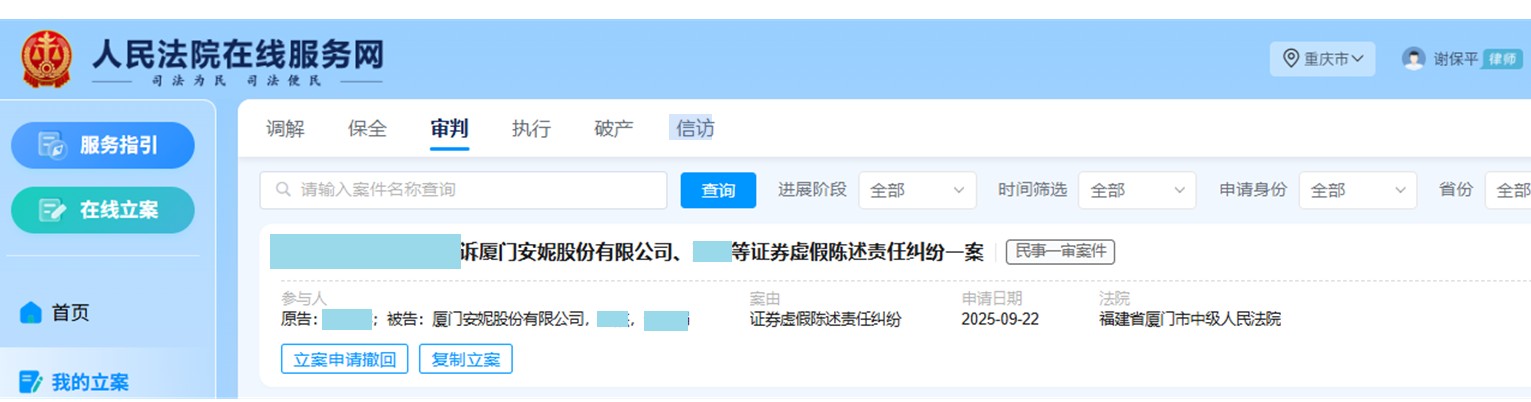Expand the 时间筛选 dropdown showing 全部

1137,190
